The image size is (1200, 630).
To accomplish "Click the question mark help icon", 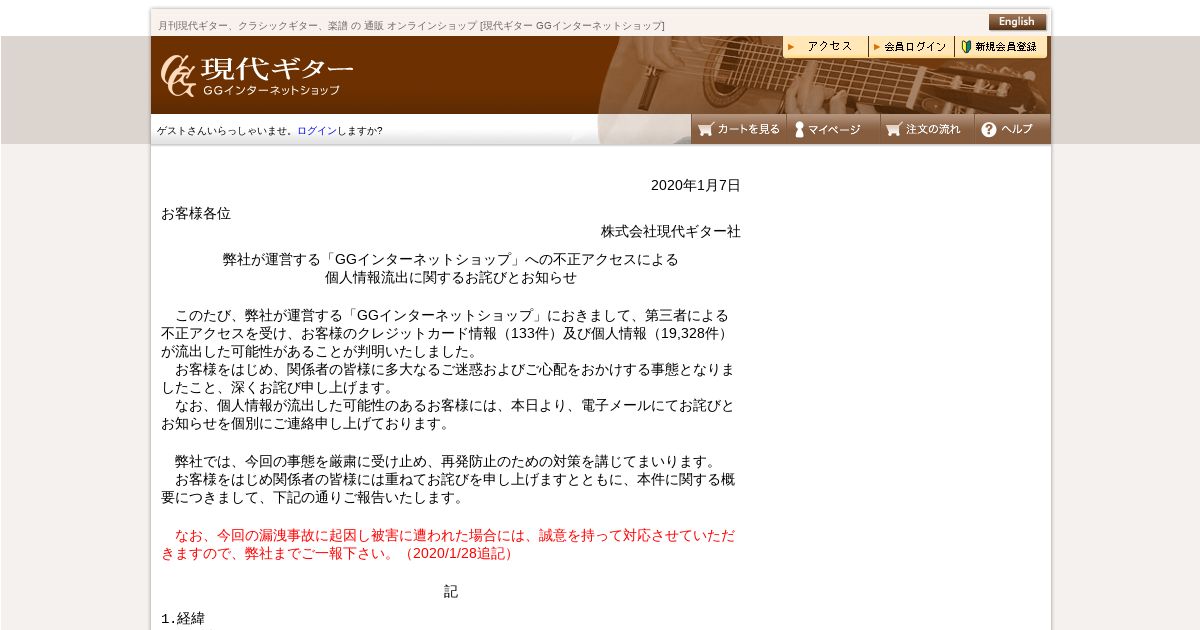I will (x=989, y=129).
